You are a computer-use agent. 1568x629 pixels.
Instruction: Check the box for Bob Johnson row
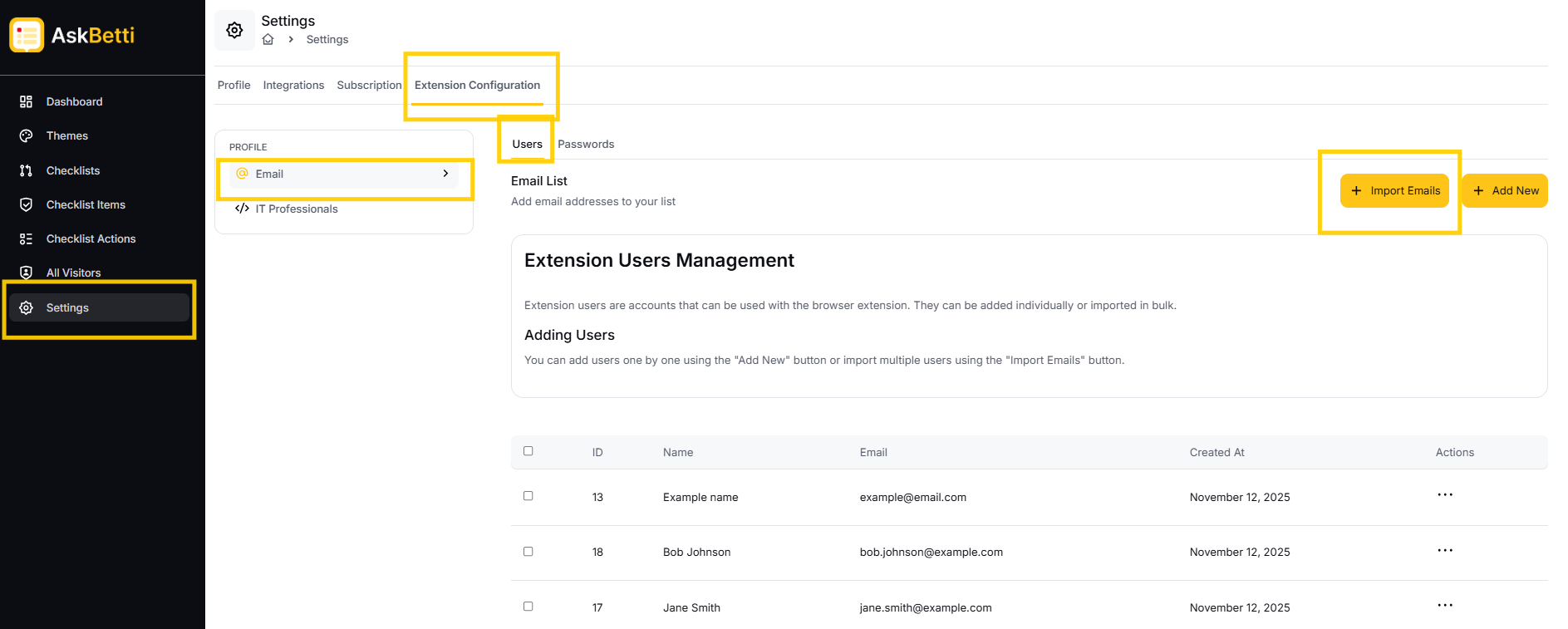(528, 552)
